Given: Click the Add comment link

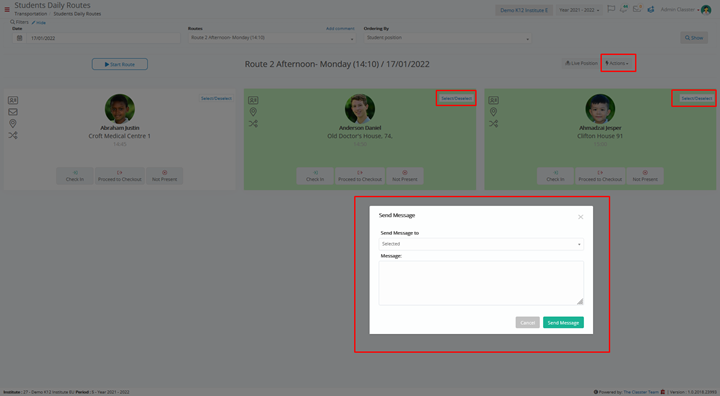Looking at the screenshot, I should click(340, 28).
